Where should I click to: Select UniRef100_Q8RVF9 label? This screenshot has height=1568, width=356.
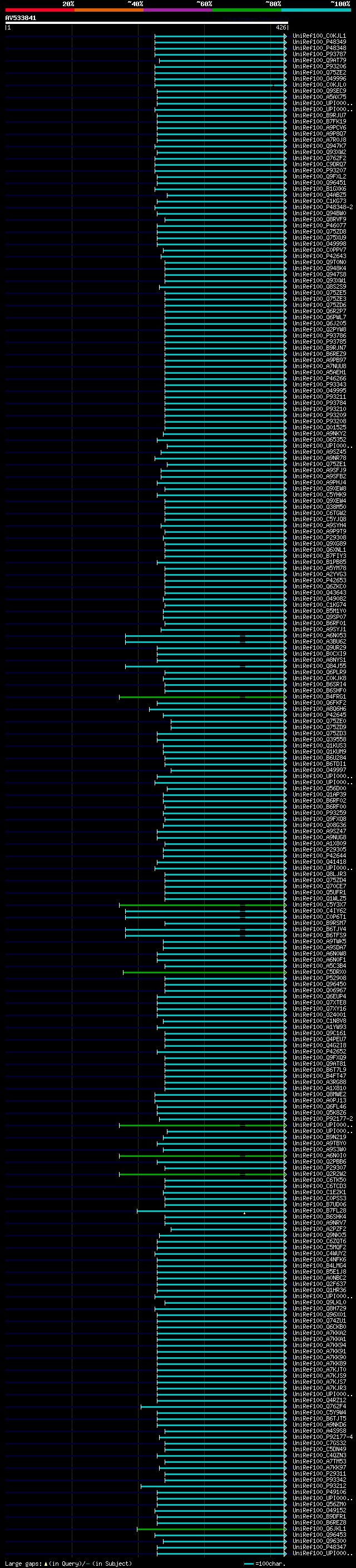point(319,219)
